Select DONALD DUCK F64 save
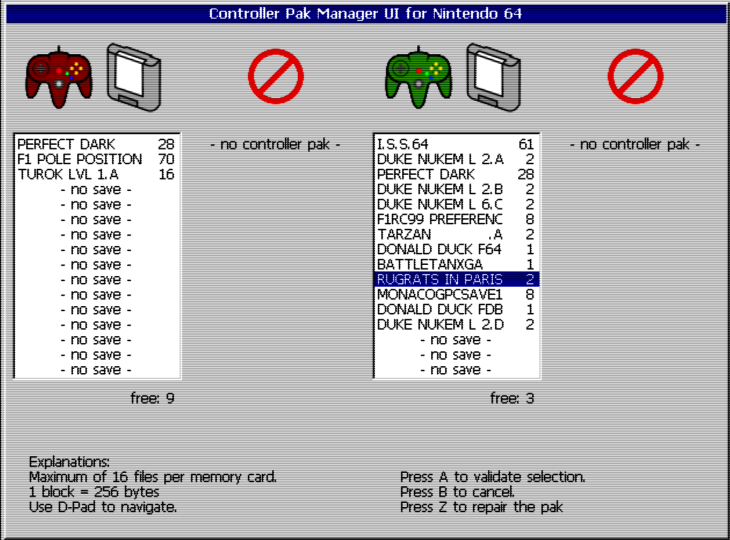 456,249
